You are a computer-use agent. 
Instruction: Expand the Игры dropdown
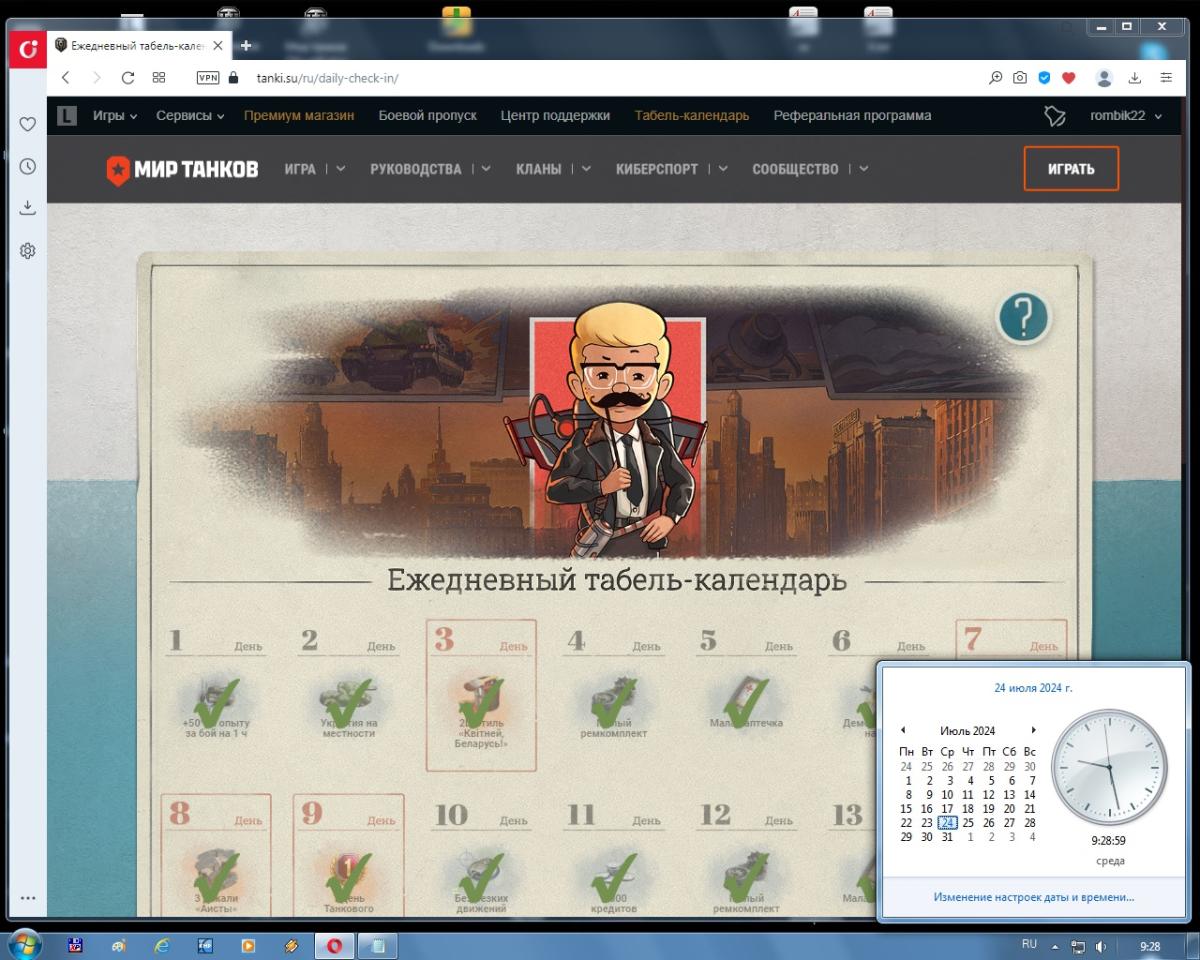pyautogui.click(x=115, y=116)
